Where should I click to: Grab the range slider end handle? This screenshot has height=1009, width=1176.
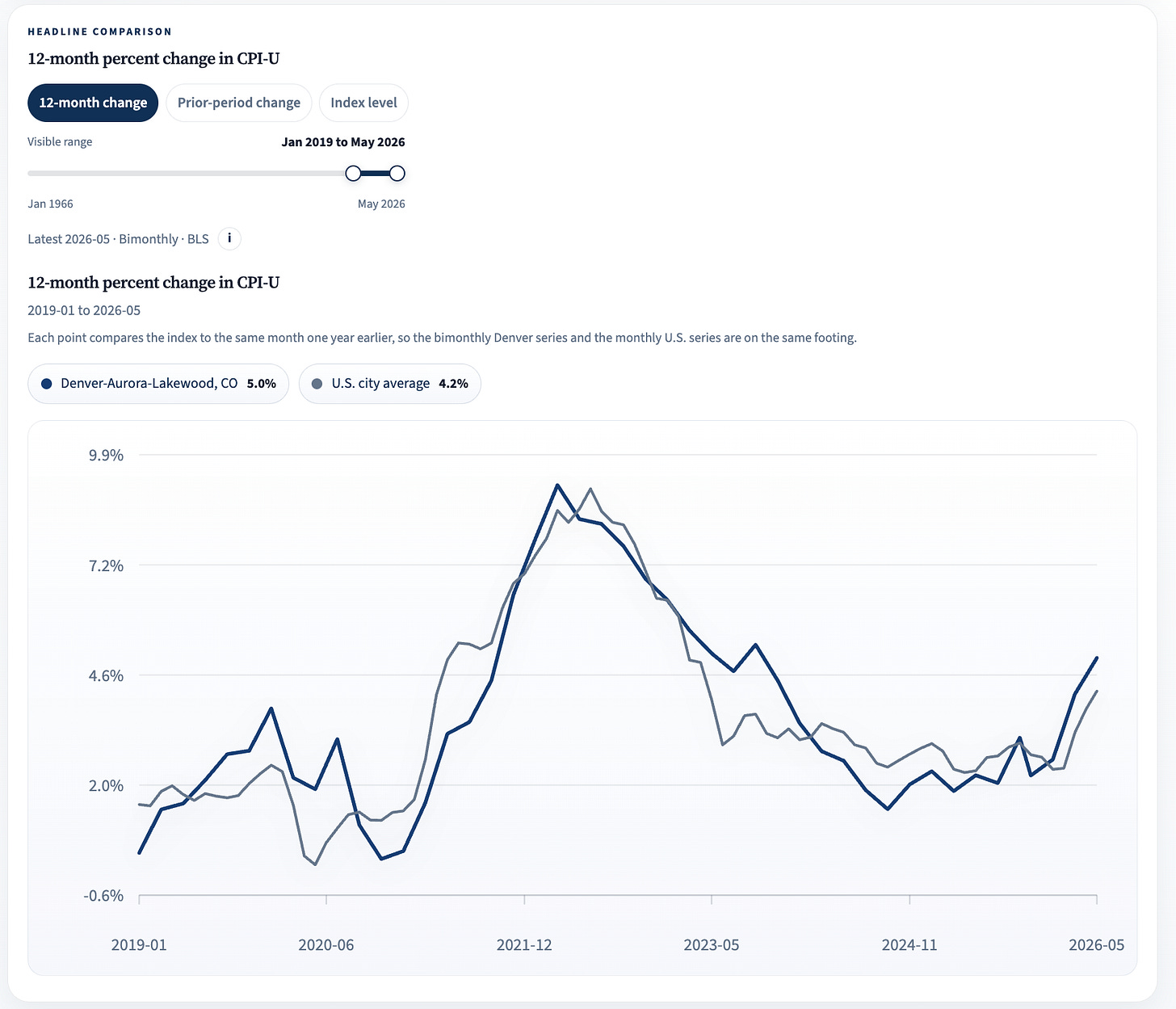(397, 173)
